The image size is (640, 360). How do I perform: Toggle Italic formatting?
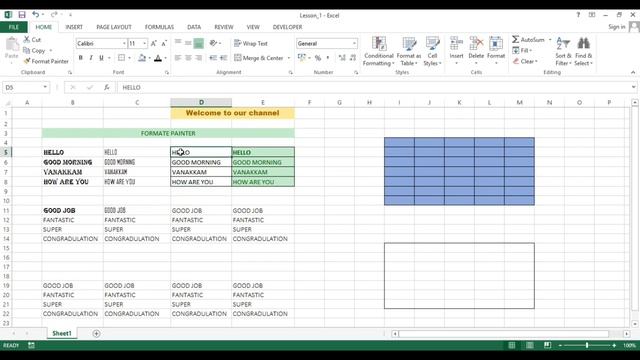click(91, 58)
